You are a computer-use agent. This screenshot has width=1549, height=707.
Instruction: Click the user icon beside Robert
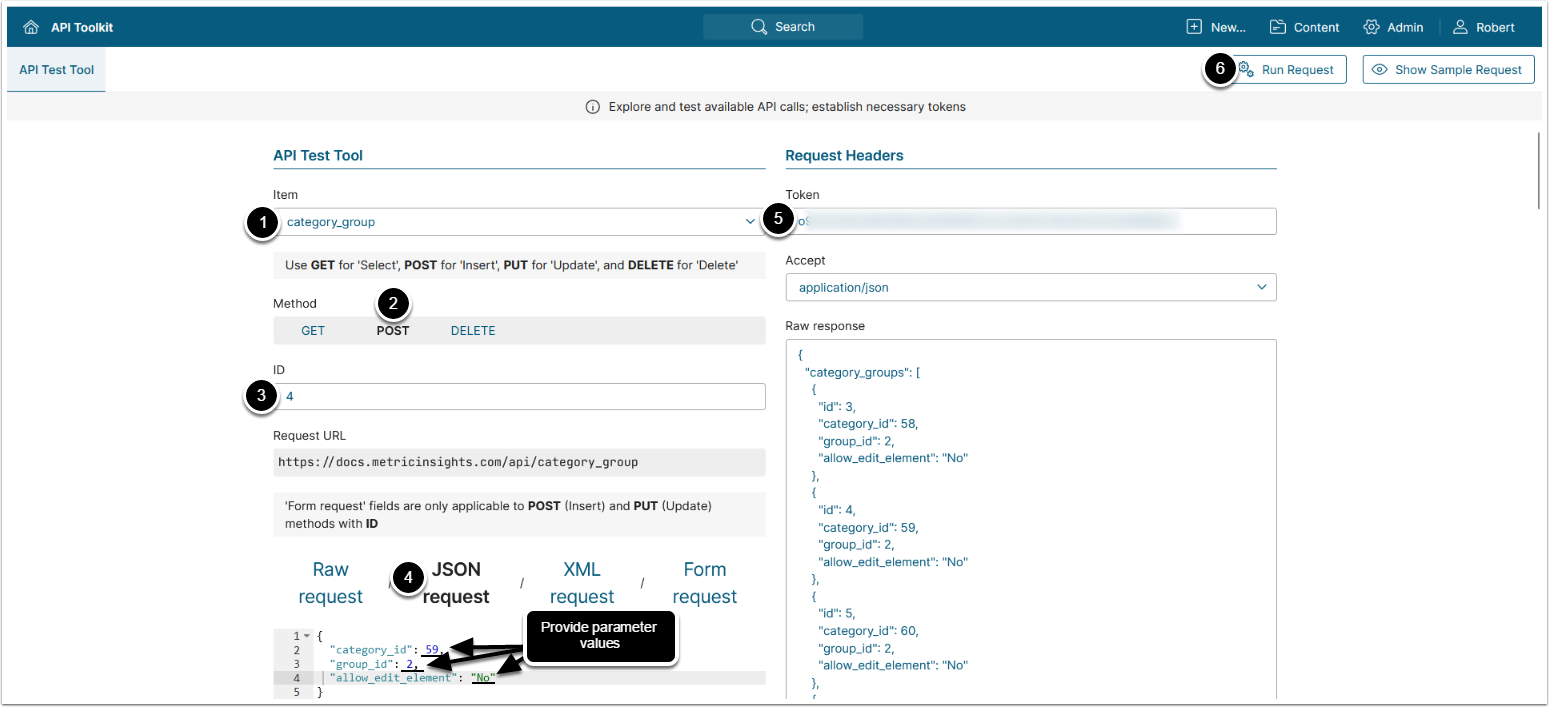(x=1461, y=27)
